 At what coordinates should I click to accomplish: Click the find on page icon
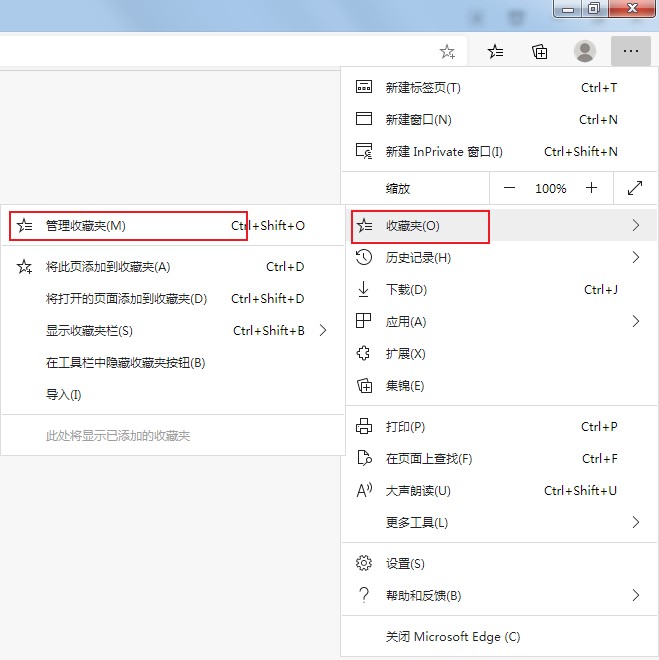coord(364,458)
